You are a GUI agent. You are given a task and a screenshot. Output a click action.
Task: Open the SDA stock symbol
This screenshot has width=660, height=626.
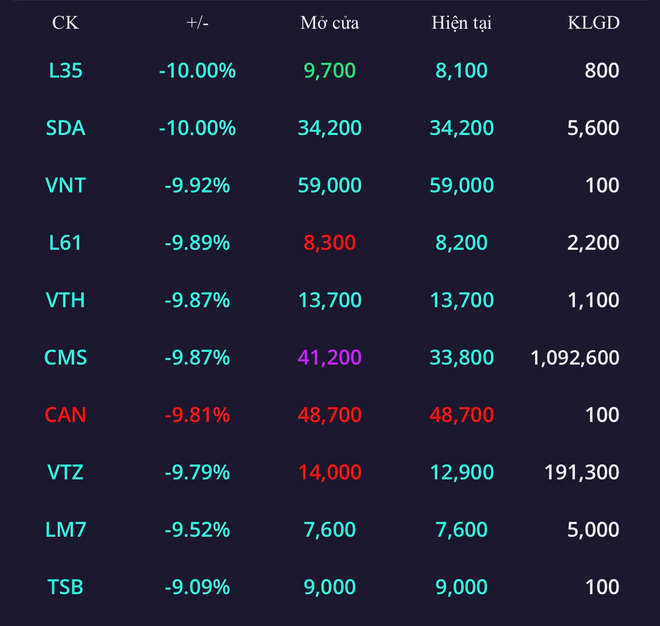(65, 128)
